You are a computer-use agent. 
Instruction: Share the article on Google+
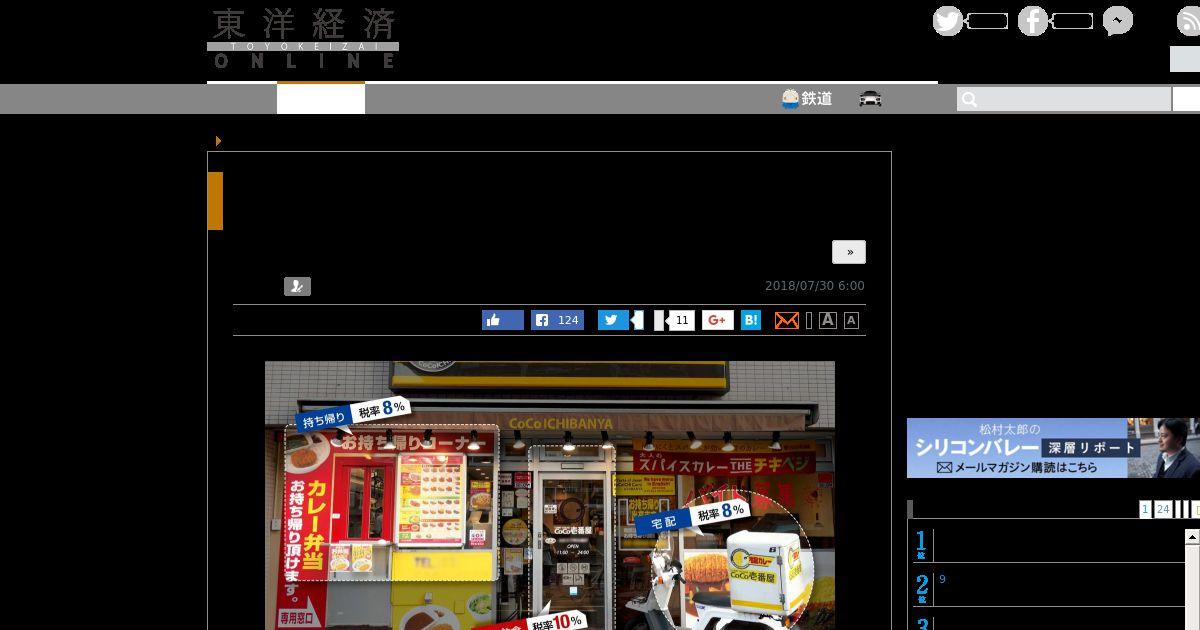pos(718,320)
